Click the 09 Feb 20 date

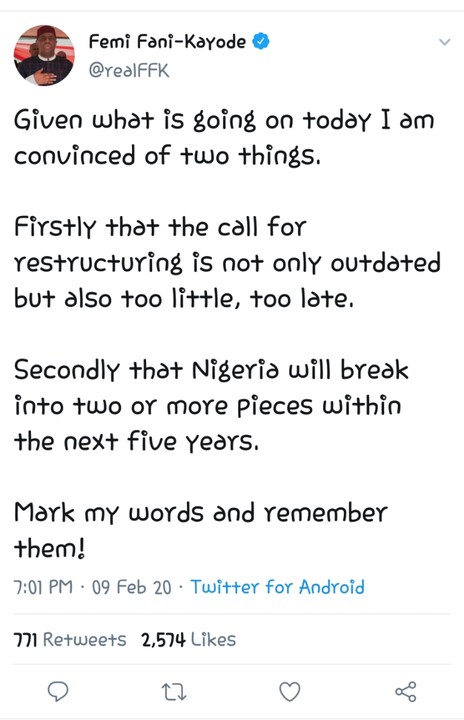[131, 587]
